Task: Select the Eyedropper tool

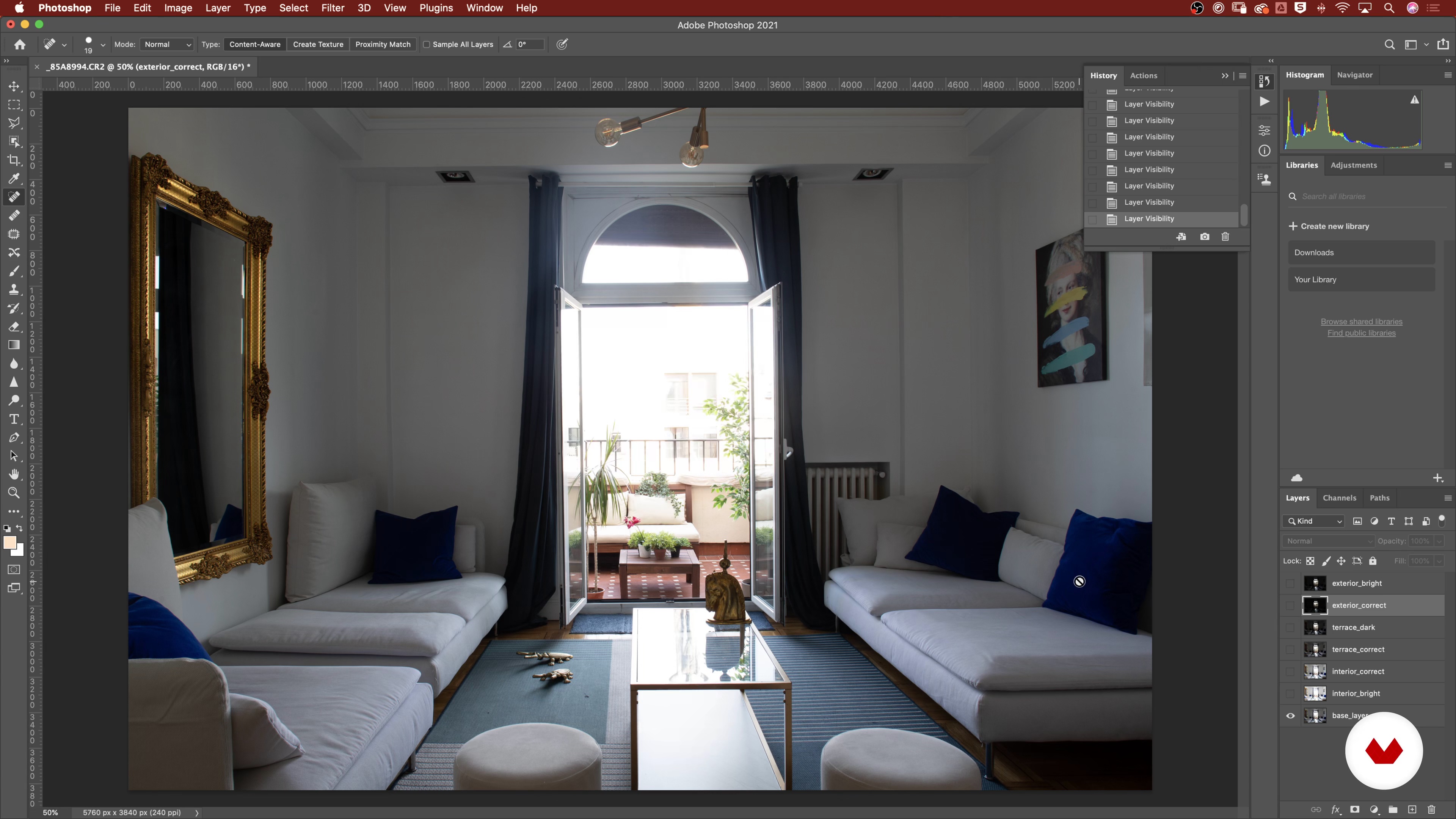Action: tap(14, 179)
